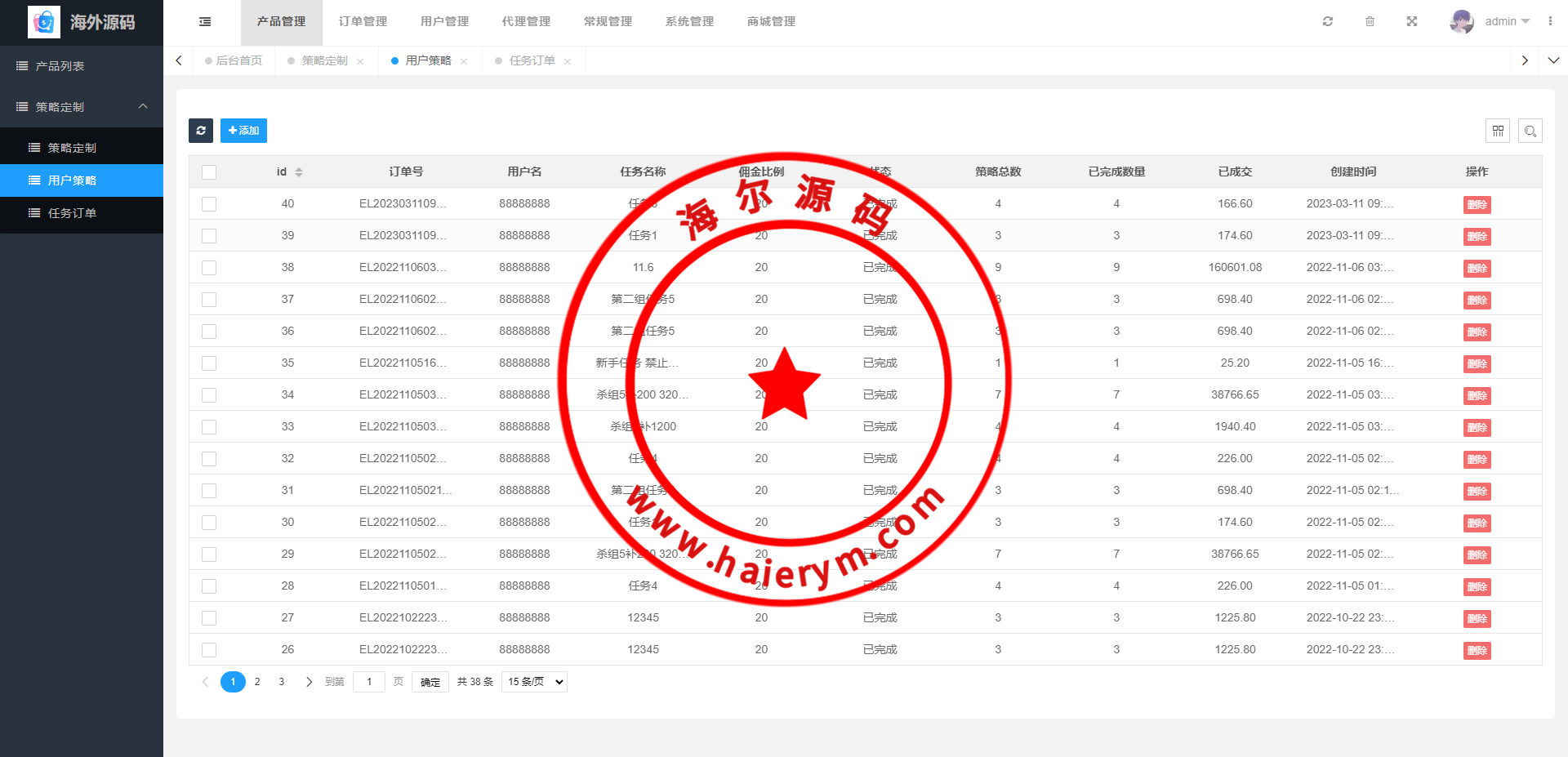Click the page number jump input field
The image size is (1568, 757).
coord(369,682)
